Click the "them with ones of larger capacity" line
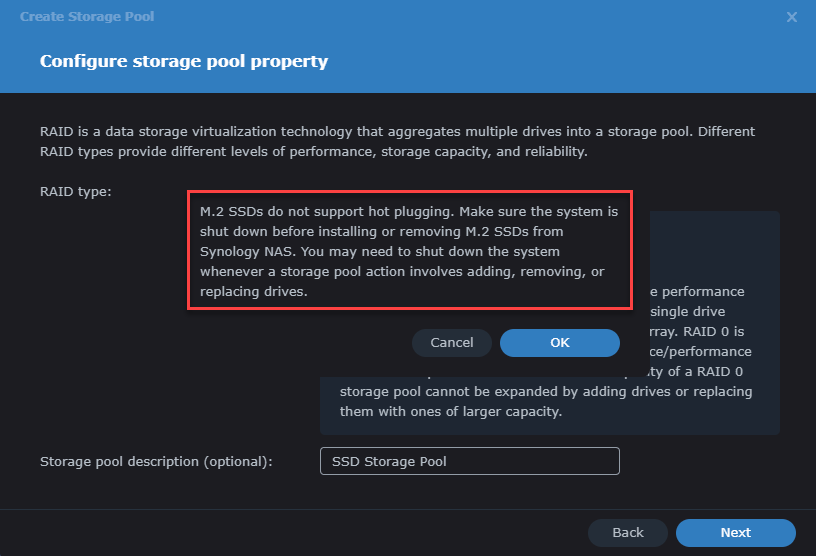 tap(452, 411)
